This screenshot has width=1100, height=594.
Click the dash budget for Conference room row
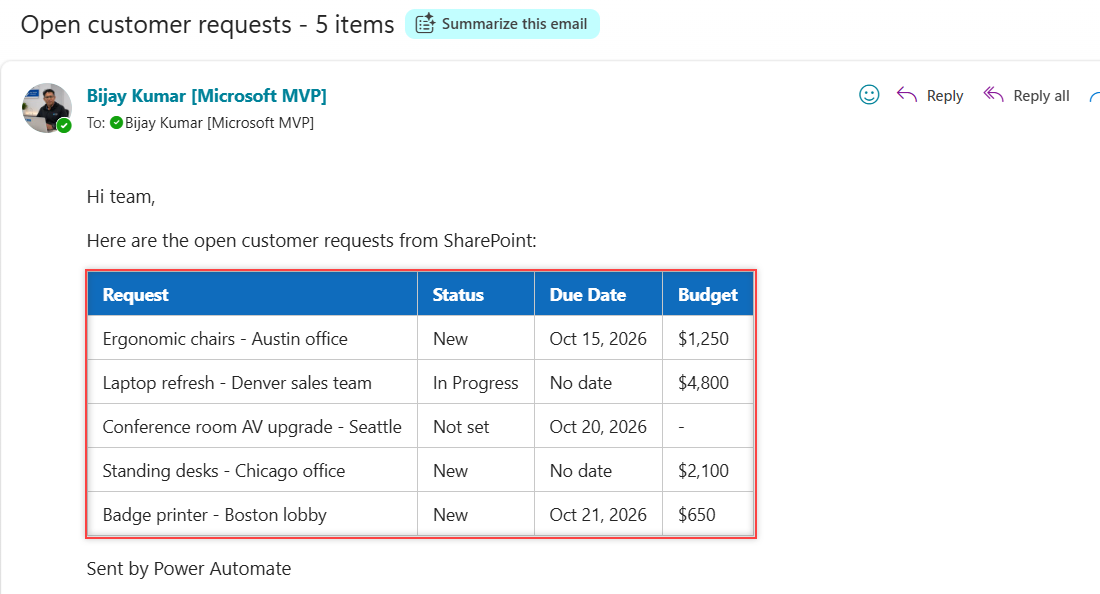(x=708, y=427)
